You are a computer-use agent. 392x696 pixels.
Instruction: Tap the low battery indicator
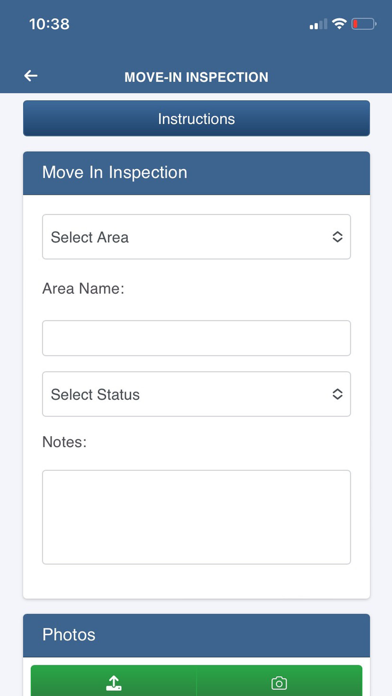coord(364,24)
